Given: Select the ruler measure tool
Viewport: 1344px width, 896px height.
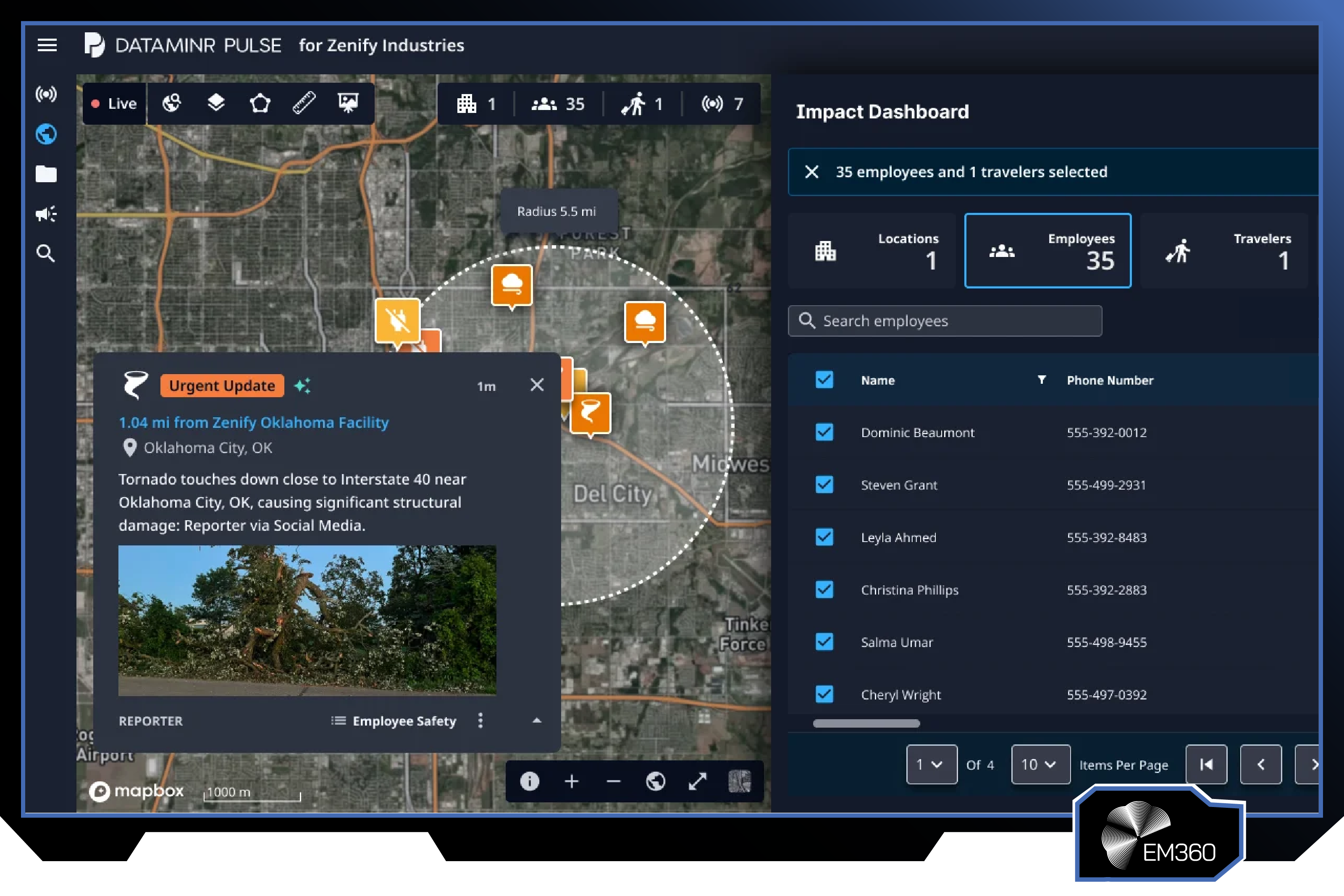Looking at the screenshot, I should click(304, 103).
